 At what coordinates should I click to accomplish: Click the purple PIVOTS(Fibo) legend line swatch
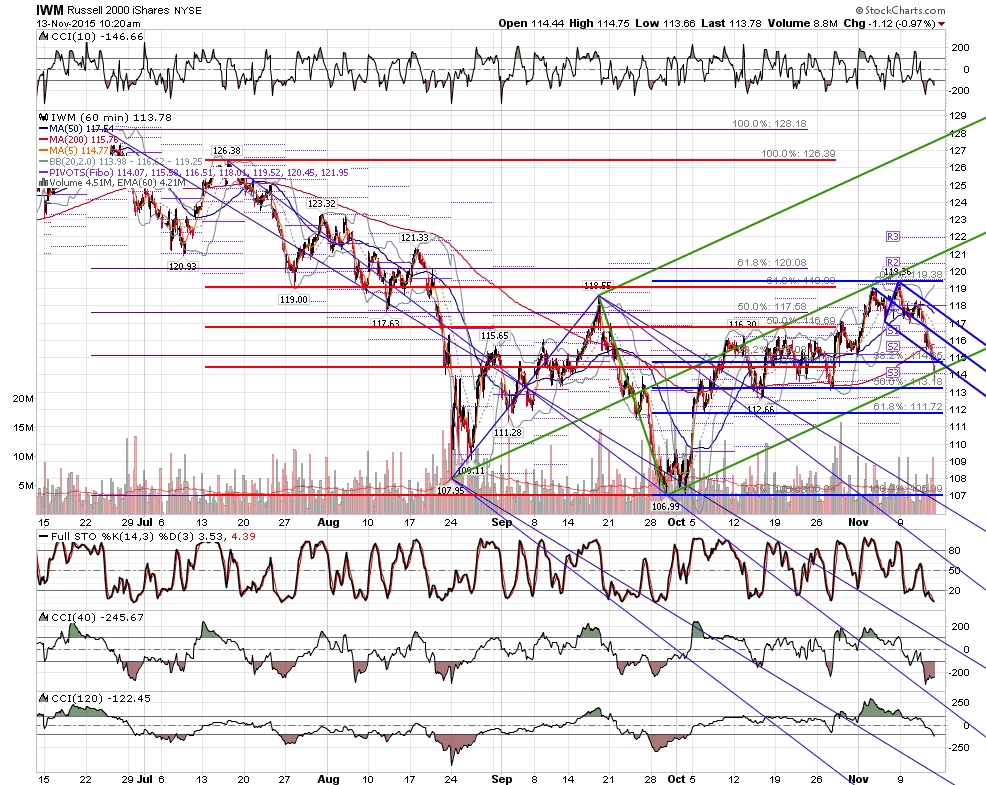[x=43, y=172]
